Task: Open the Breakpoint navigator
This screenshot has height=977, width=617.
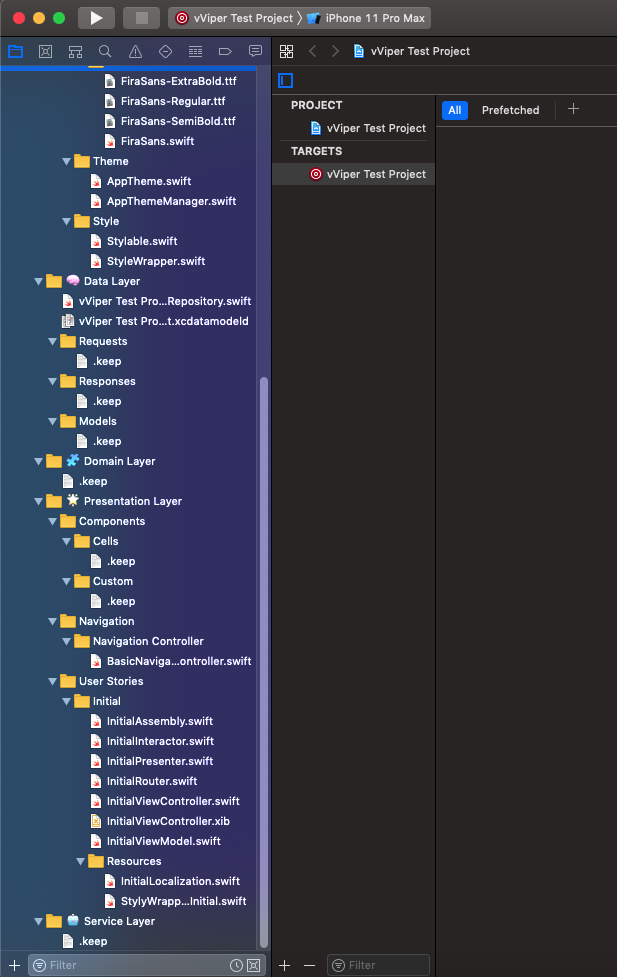Action: tap(225, 51)
